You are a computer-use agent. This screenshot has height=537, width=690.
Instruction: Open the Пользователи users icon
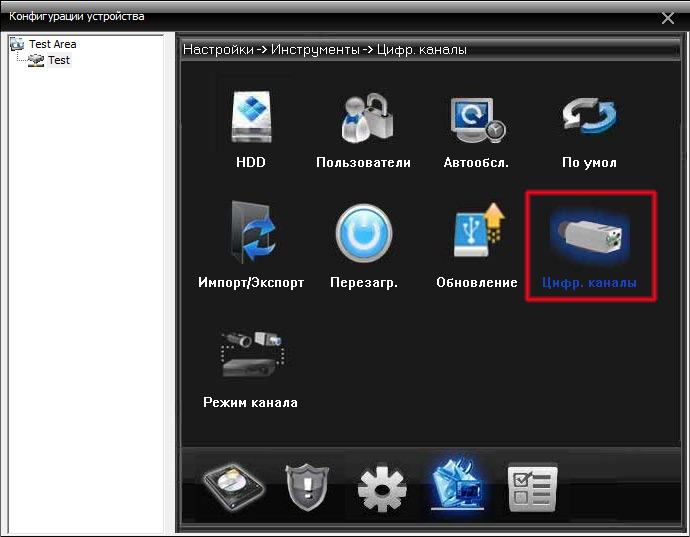(367, 117)
